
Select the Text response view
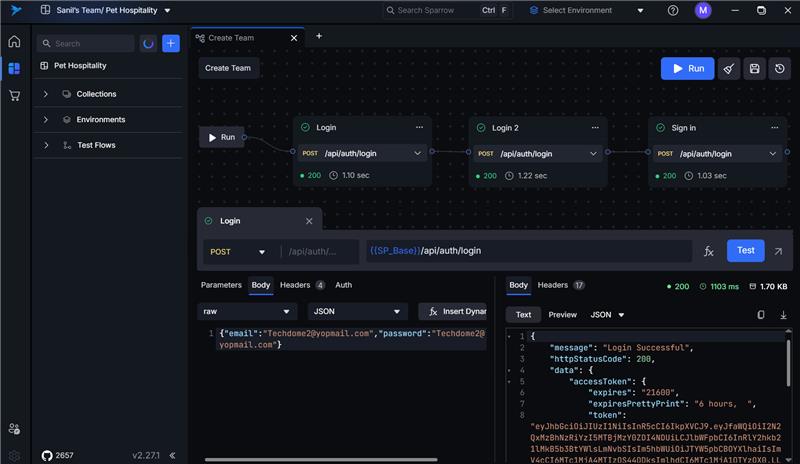pyautogui.click(x=523, y=315)
